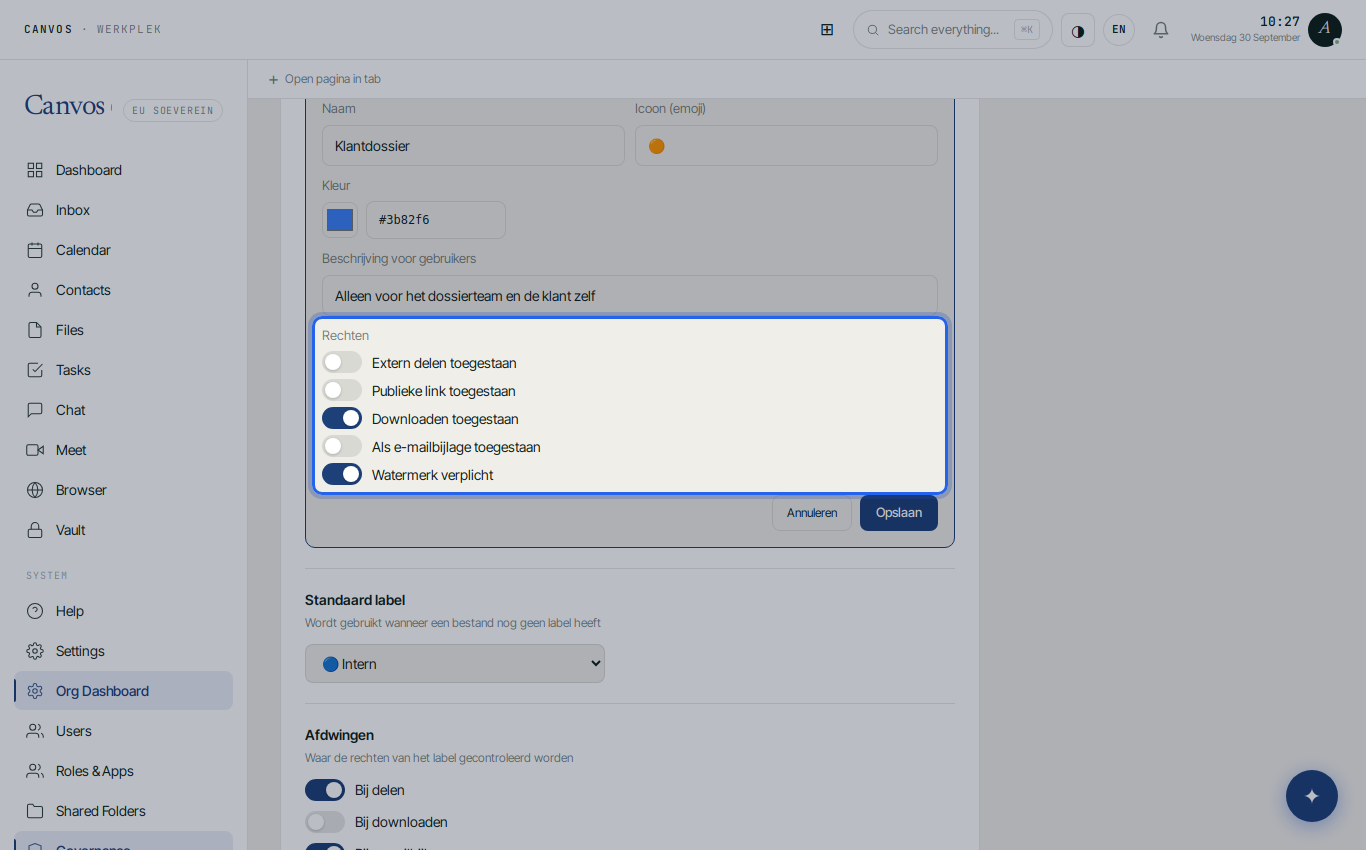
Task: Enable Extern delen toegestaan switch
Action: click(342, 362)
